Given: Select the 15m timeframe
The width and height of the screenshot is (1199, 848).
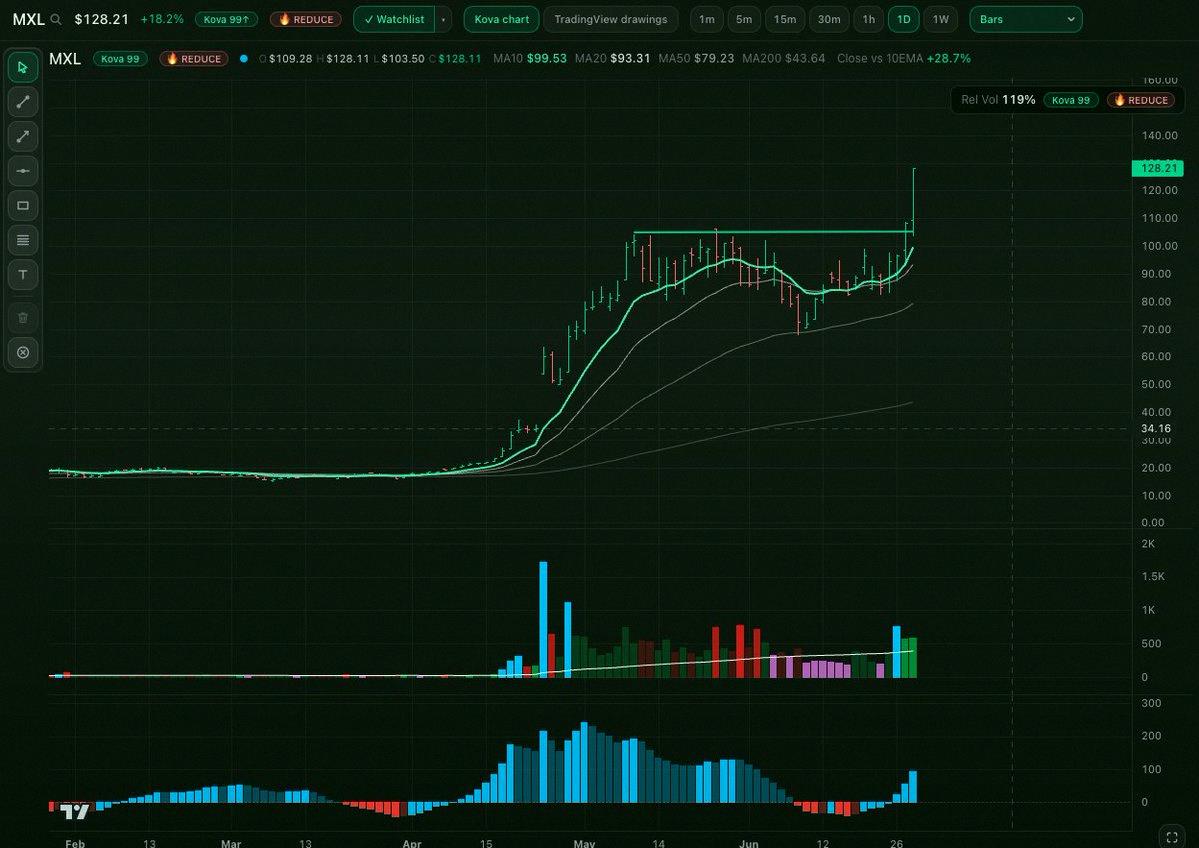Looking at the screenshot, I should [785, 19].
